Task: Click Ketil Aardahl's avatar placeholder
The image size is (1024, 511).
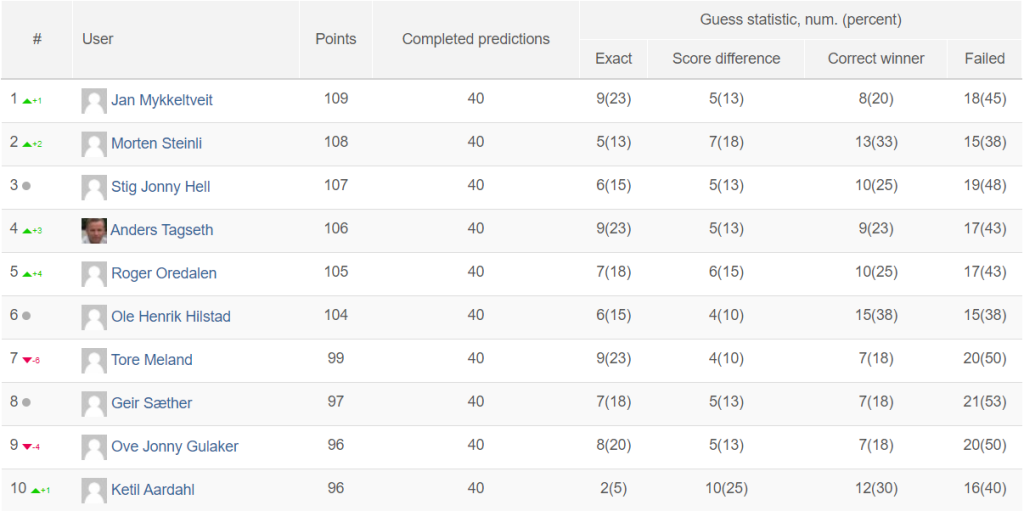Action: [x=94, y=491]
